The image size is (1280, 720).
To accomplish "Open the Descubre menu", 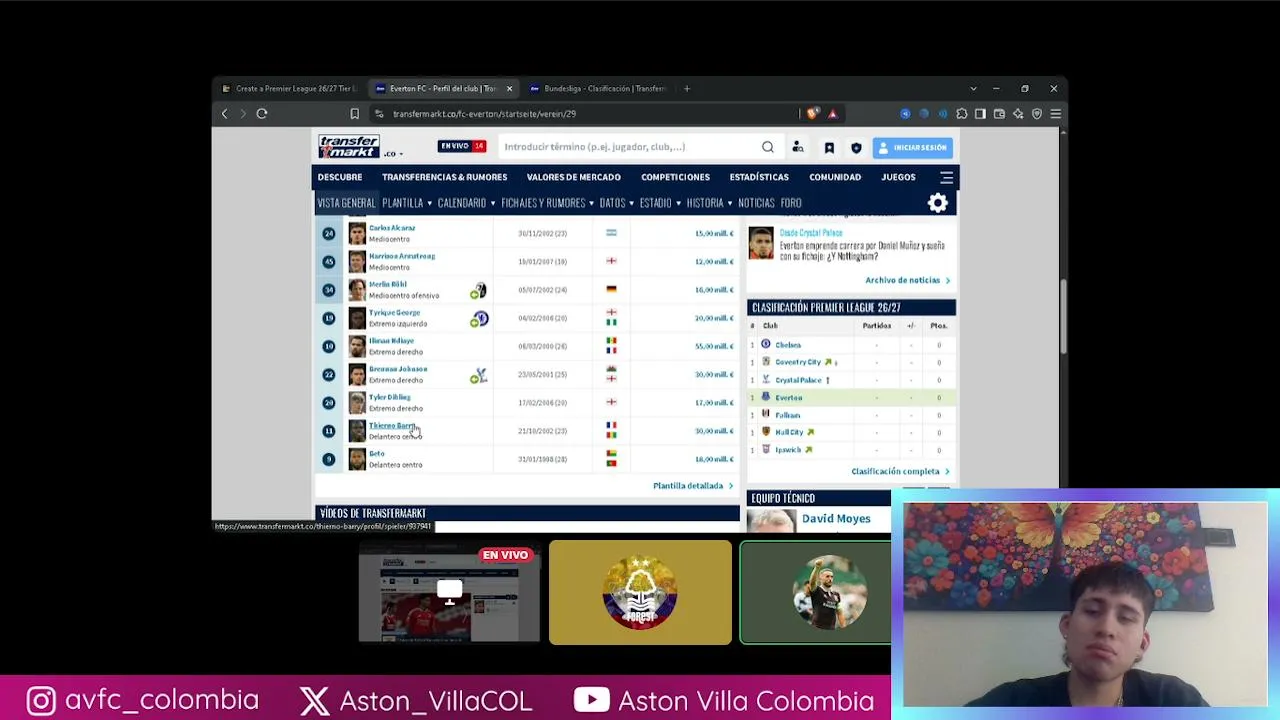I will tap(340, 177).
